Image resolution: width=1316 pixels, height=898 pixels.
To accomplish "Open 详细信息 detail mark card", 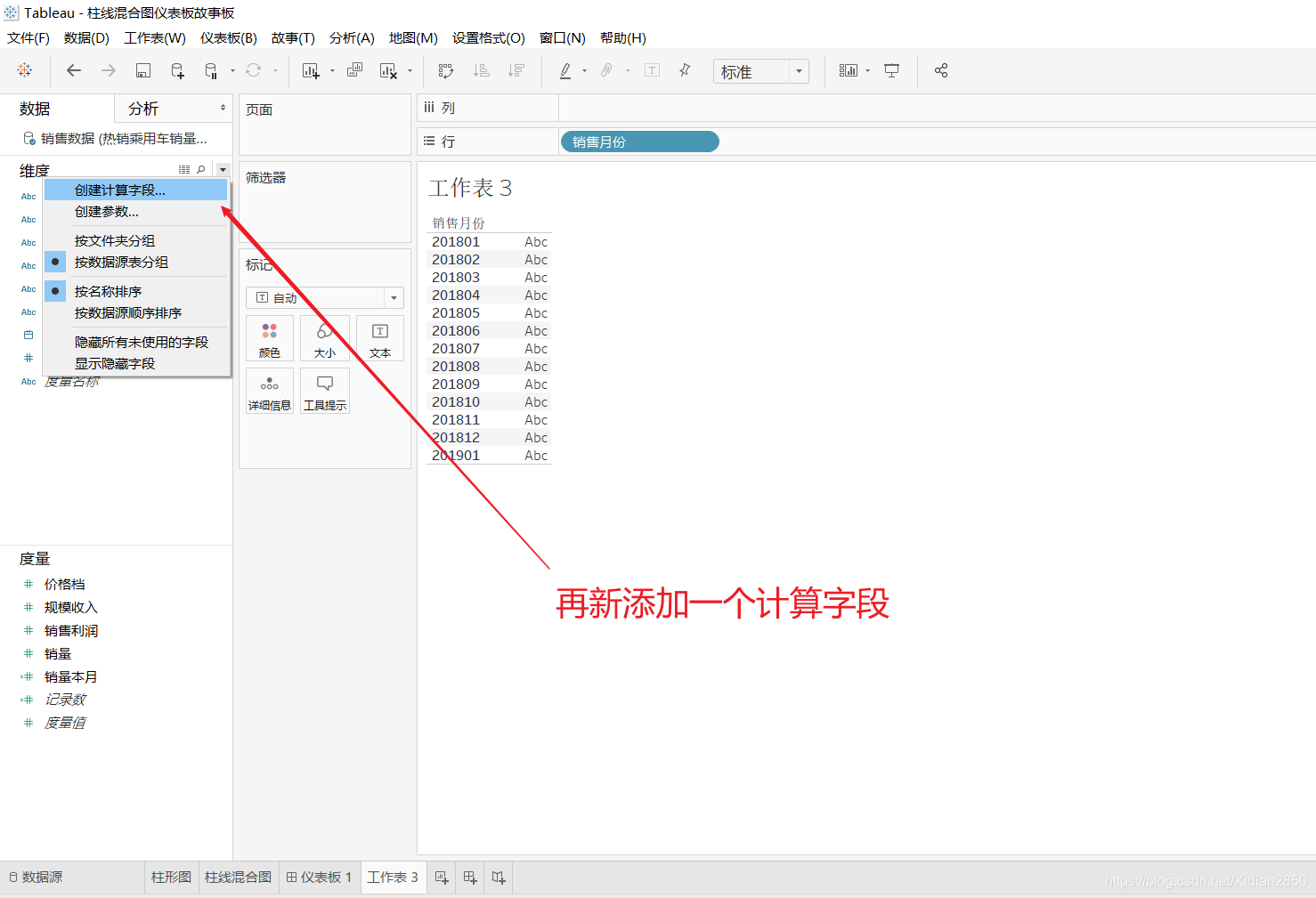I will 270,392.
